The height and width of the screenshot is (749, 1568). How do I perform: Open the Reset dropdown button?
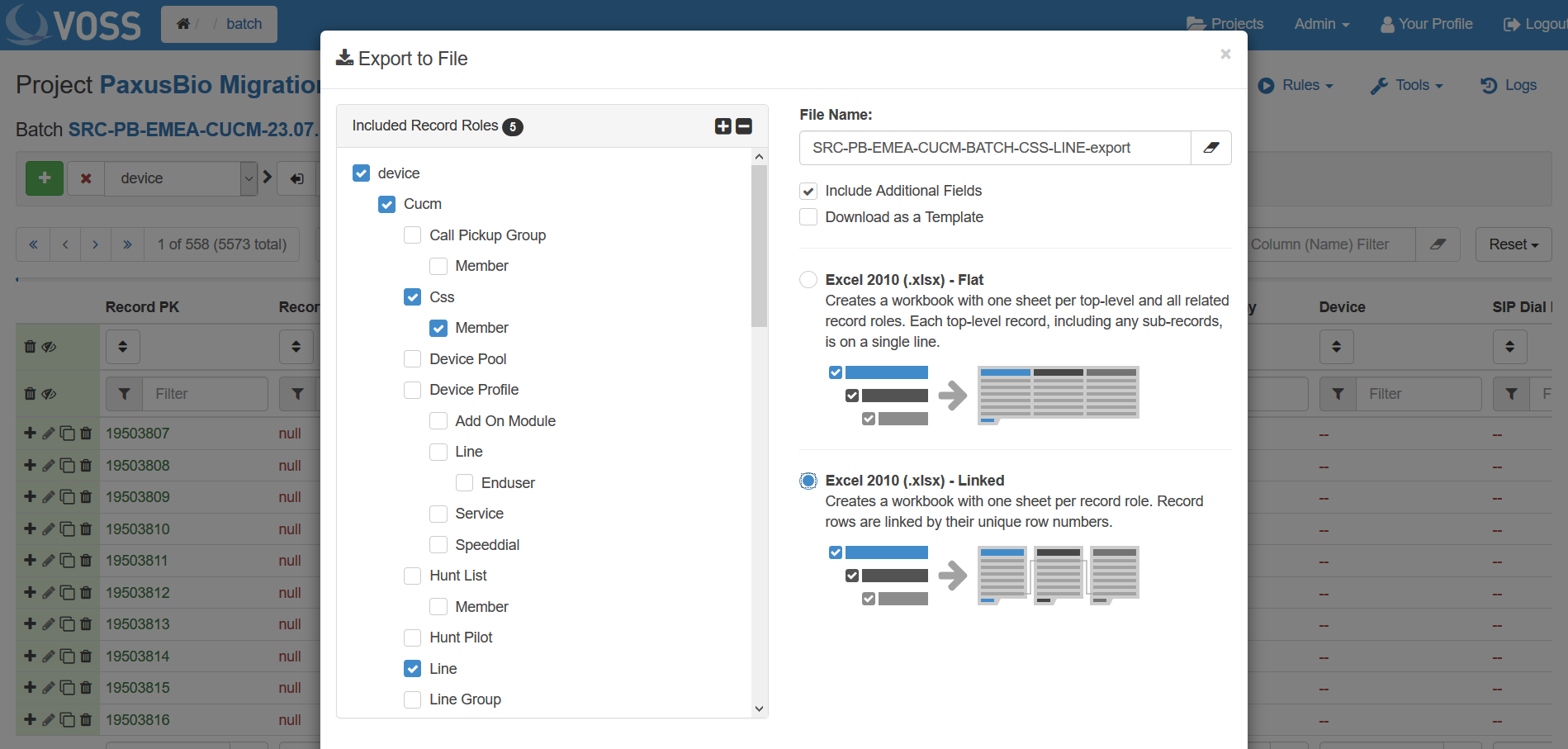coord(1513,244)
